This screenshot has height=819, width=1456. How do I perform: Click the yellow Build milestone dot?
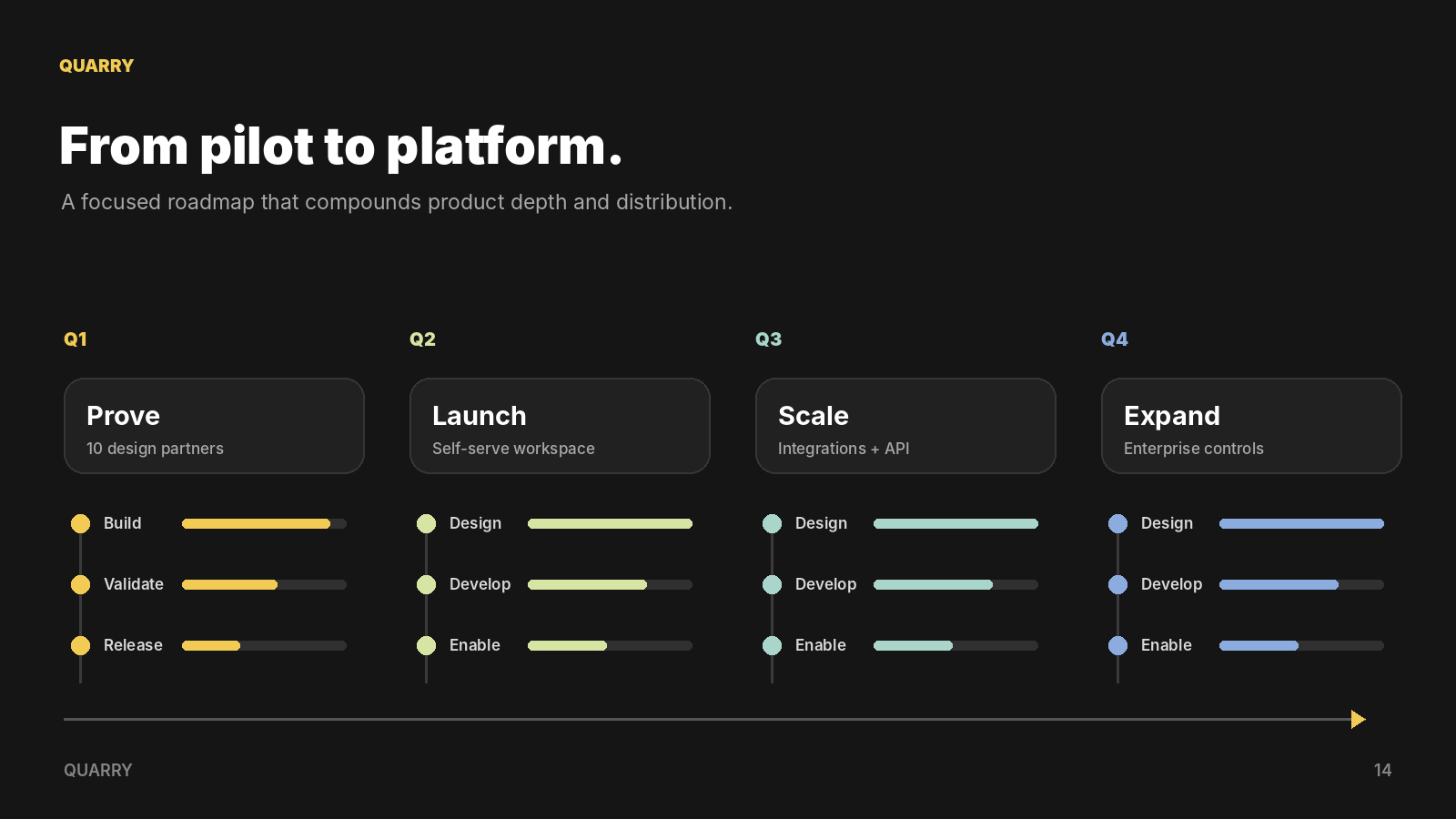81,523
